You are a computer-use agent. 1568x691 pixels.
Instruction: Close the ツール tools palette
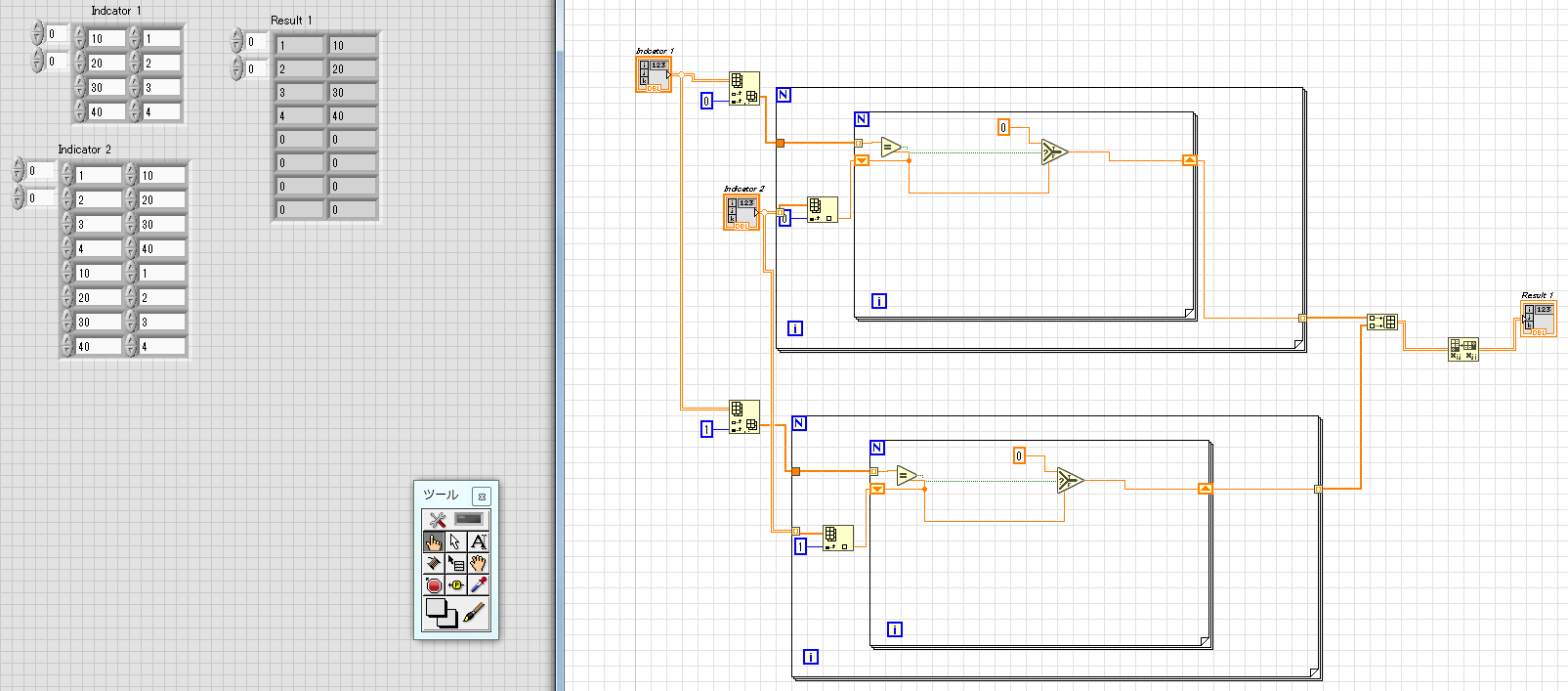pyautogui.click(x=482, y=497)
